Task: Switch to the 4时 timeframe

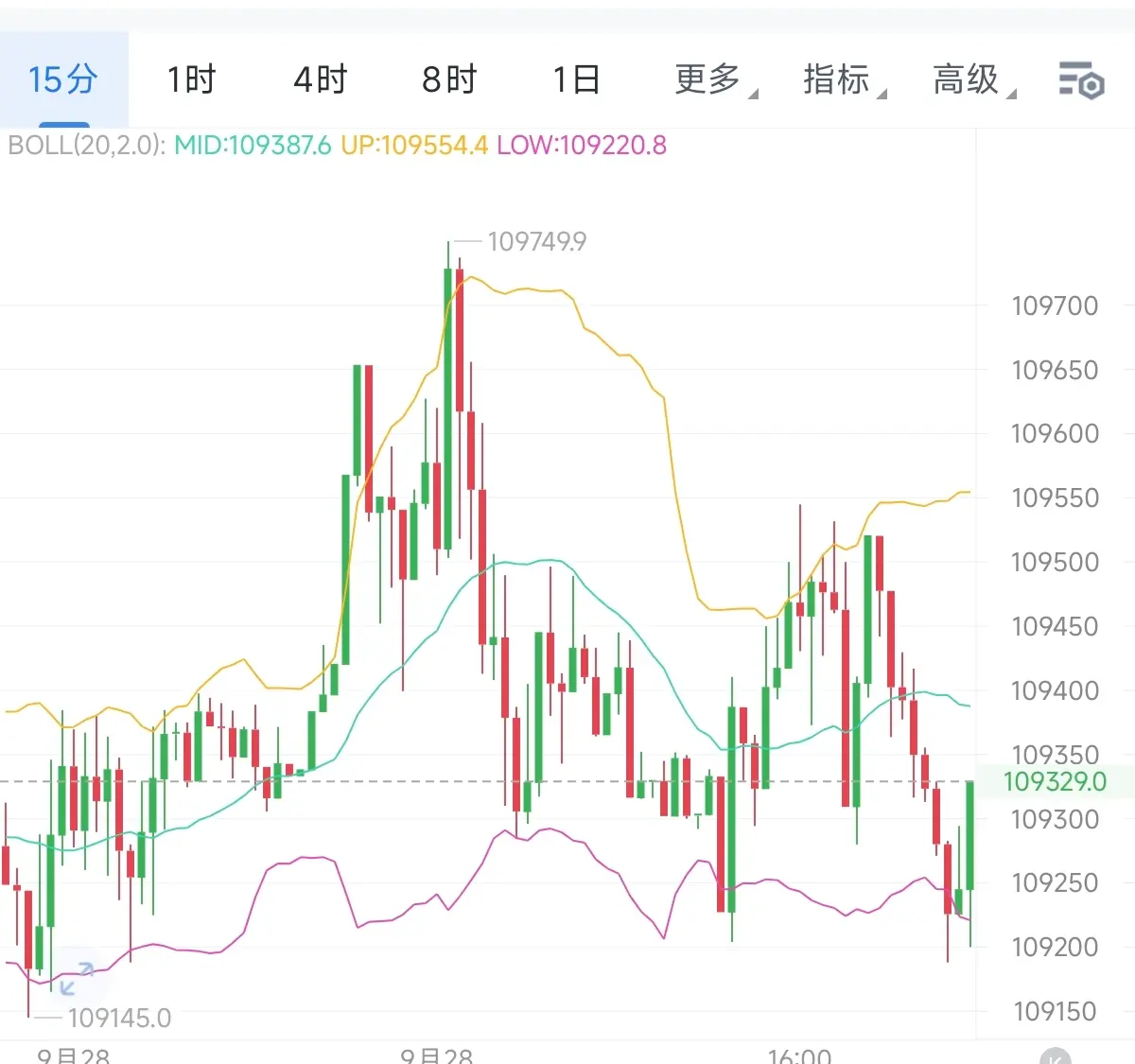Action: 321,79
